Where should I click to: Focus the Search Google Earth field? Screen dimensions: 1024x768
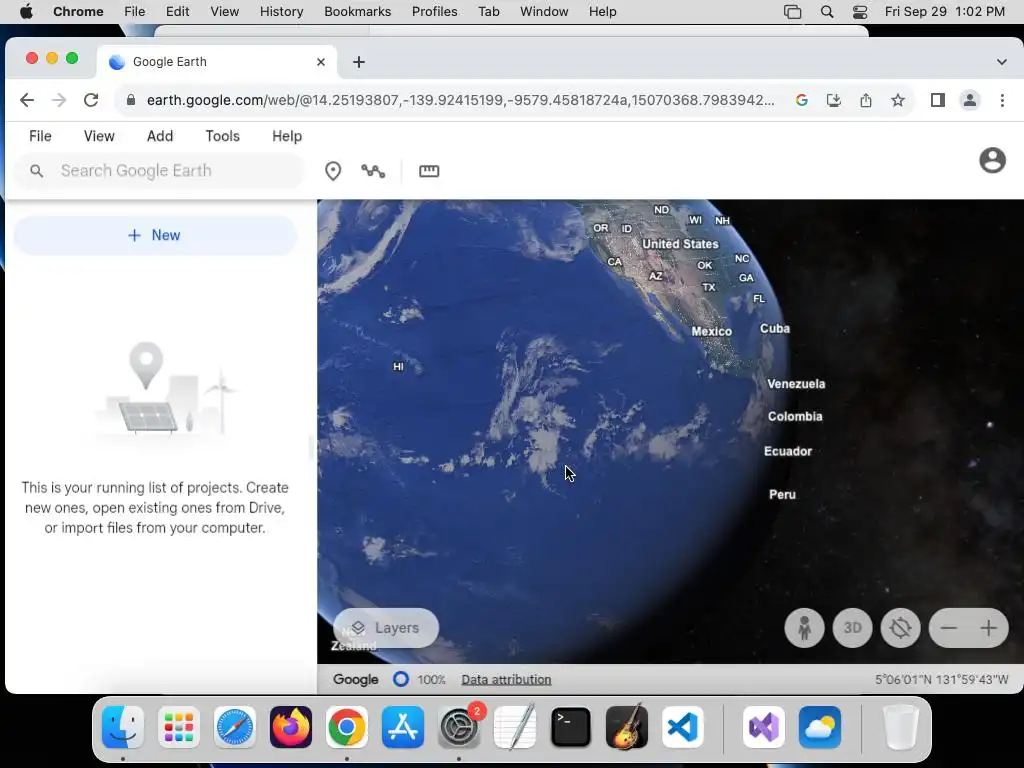pos(159,171)
